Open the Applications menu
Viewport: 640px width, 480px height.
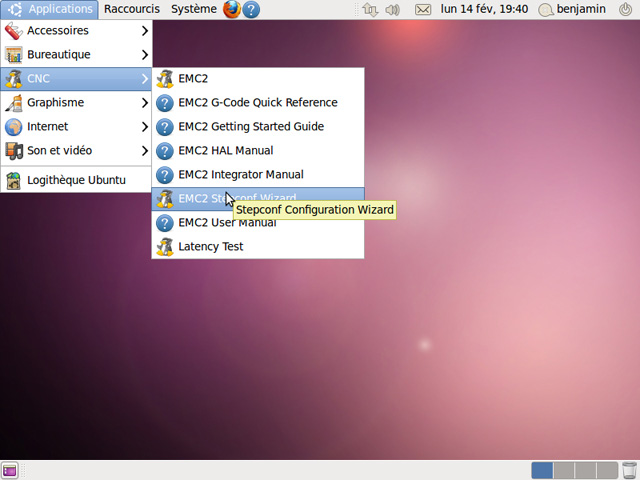[x=49, y=9]
